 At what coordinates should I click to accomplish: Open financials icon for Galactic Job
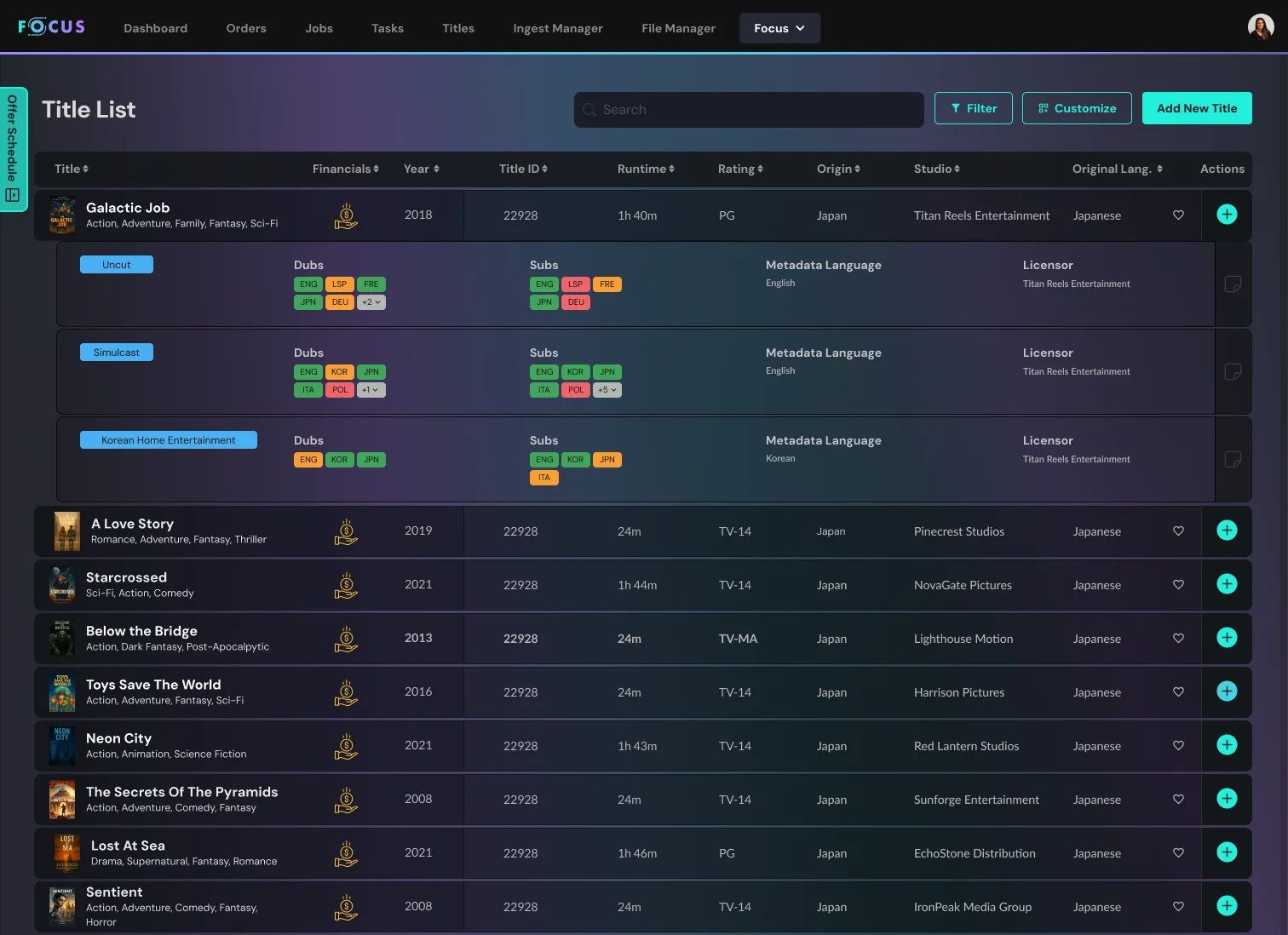pos(346,215)
